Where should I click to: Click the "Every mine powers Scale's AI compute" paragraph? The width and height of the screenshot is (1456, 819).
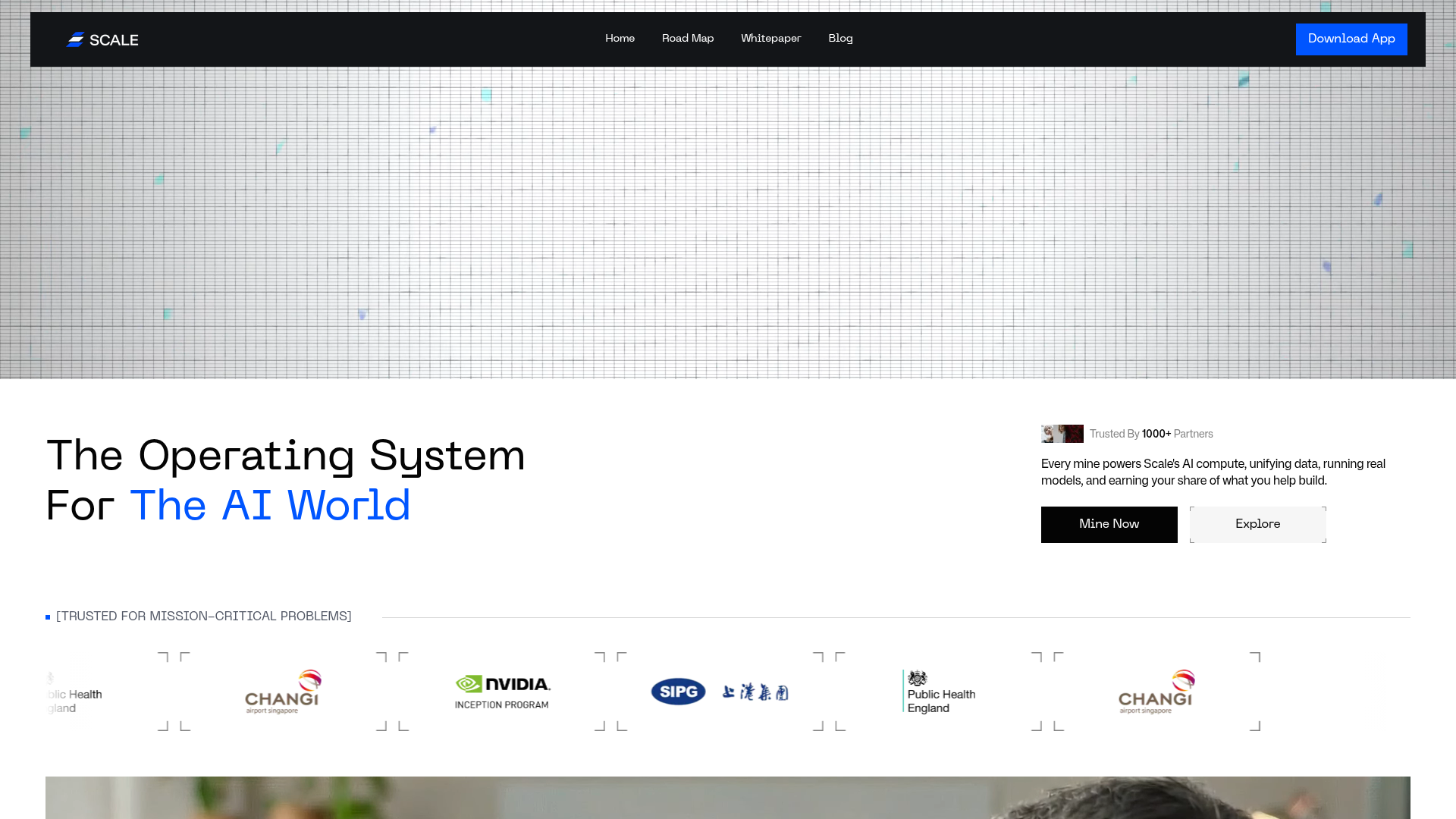point(1213,472)
